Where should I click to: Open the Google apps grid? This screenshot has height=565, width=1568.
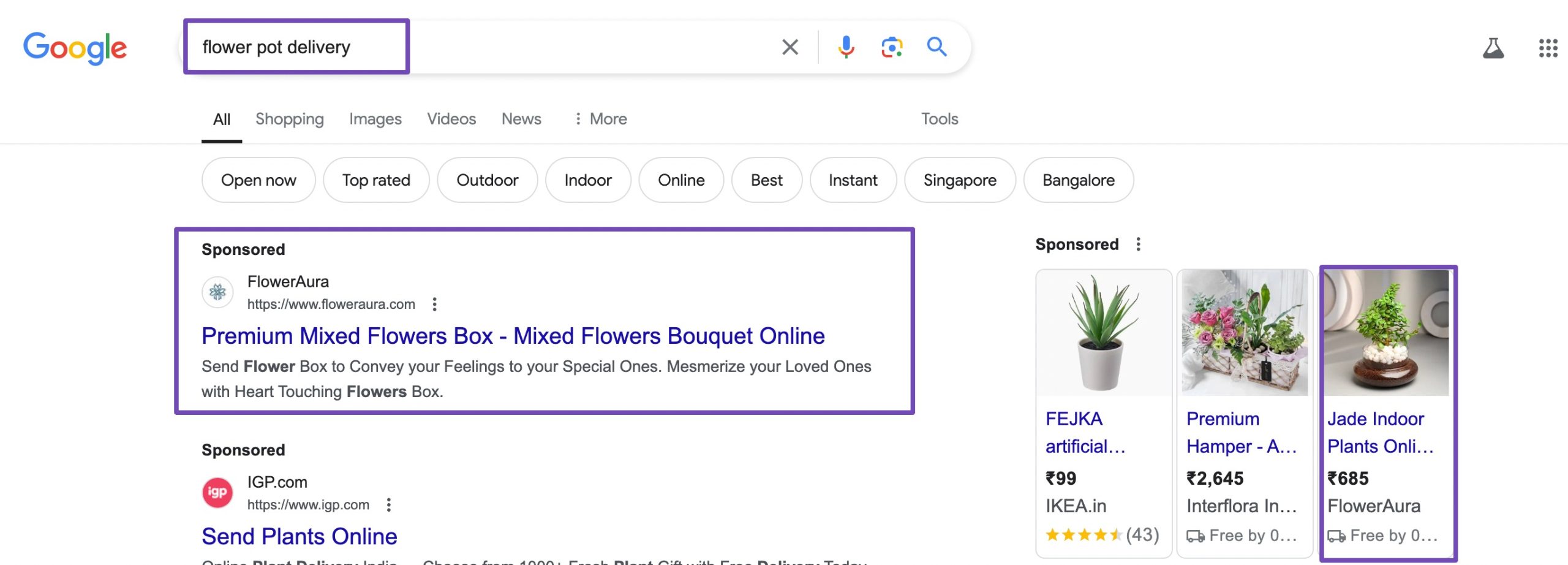tap(1548, 48)
